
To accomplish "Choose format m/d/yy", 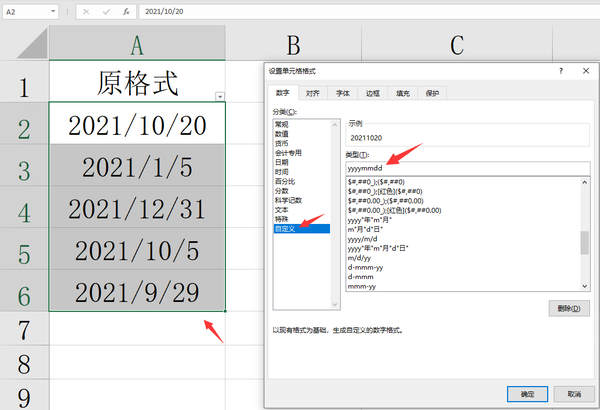I will coord(463,258).
